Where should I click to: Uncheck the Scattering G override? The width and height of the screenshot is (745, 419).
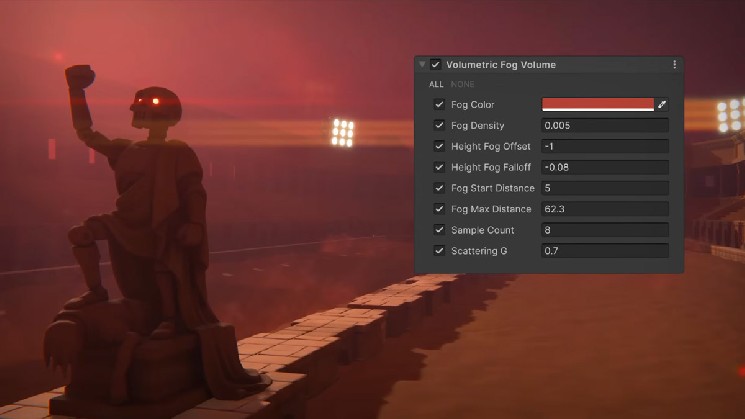(x=439, y=251)
